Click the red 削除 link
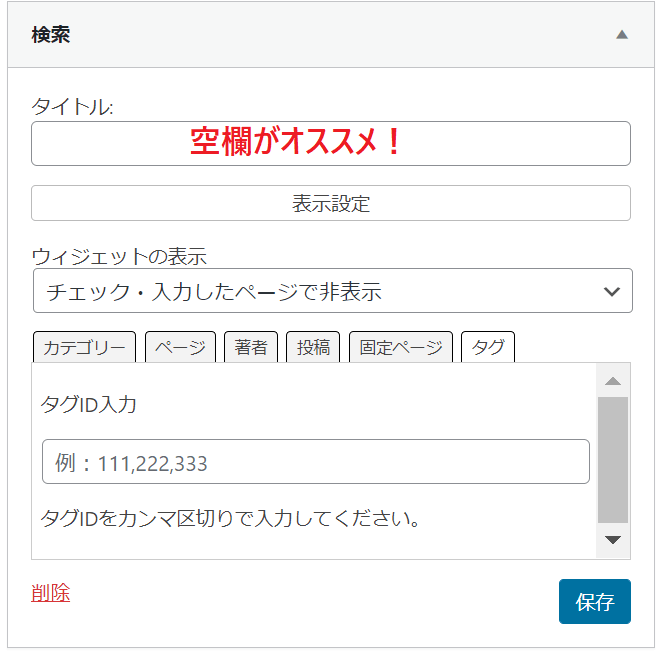Screen dimensions: 659x659 click(50, 593)
